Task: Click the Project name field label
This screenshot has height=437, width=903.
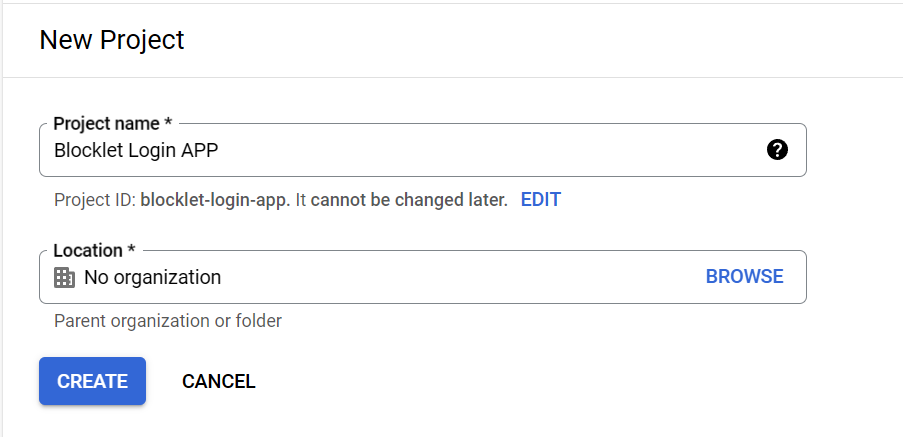Action: [106, 124]
